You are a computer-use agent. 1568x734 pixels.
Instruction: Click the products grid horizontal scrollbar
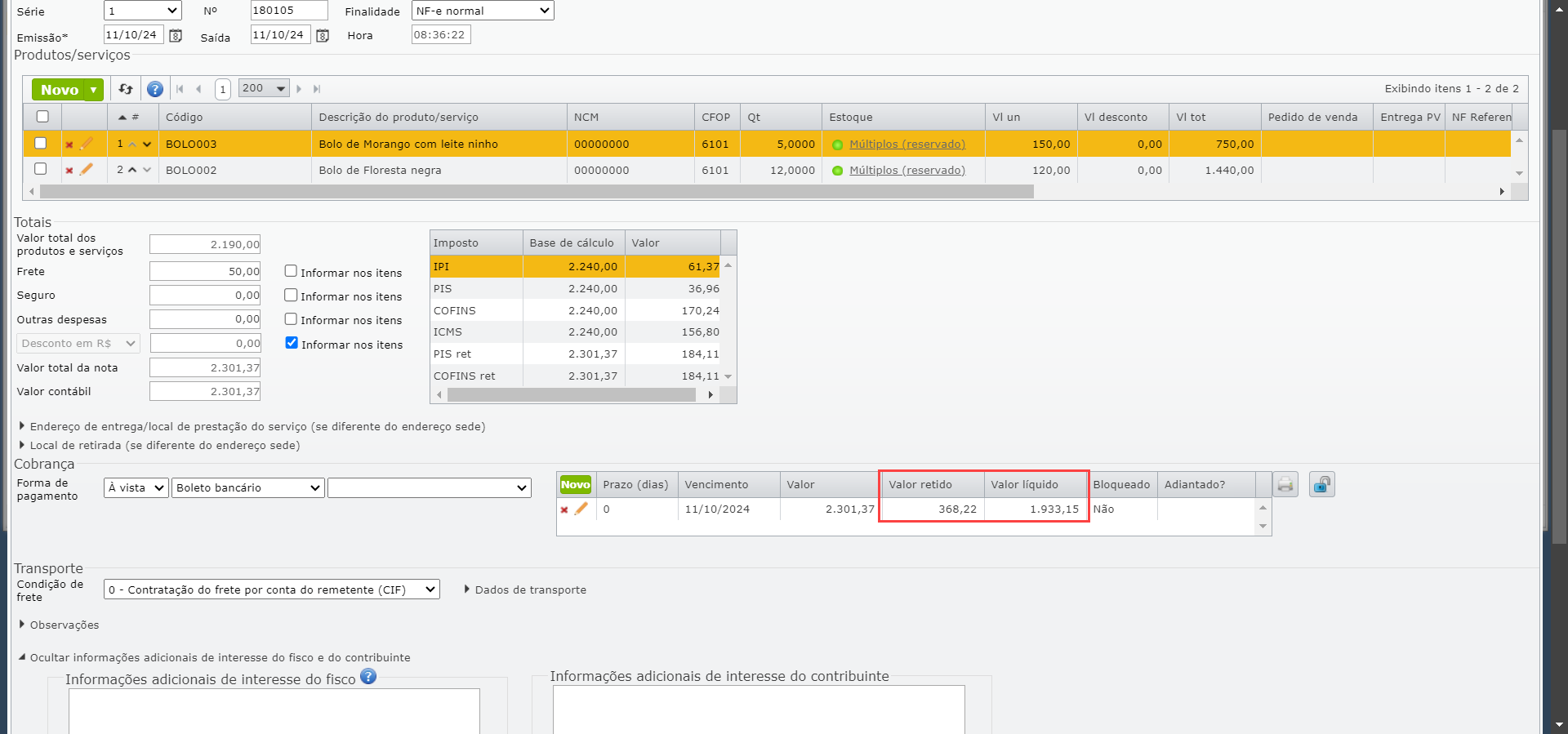537,192
